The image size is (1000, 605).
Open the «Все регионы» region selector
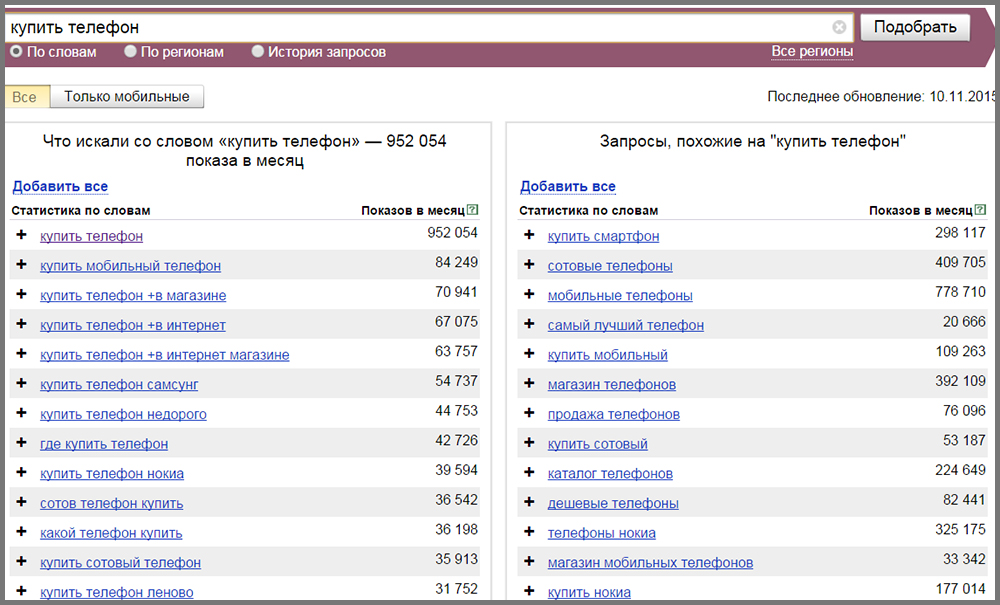(812, 52)
